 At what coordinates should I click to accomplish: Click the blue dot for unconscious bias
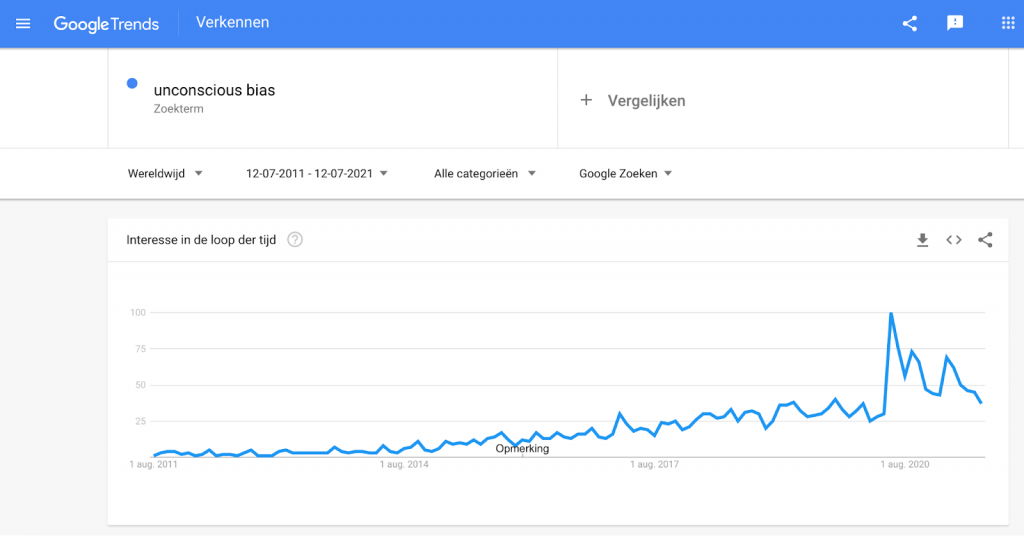coord(132,84)
